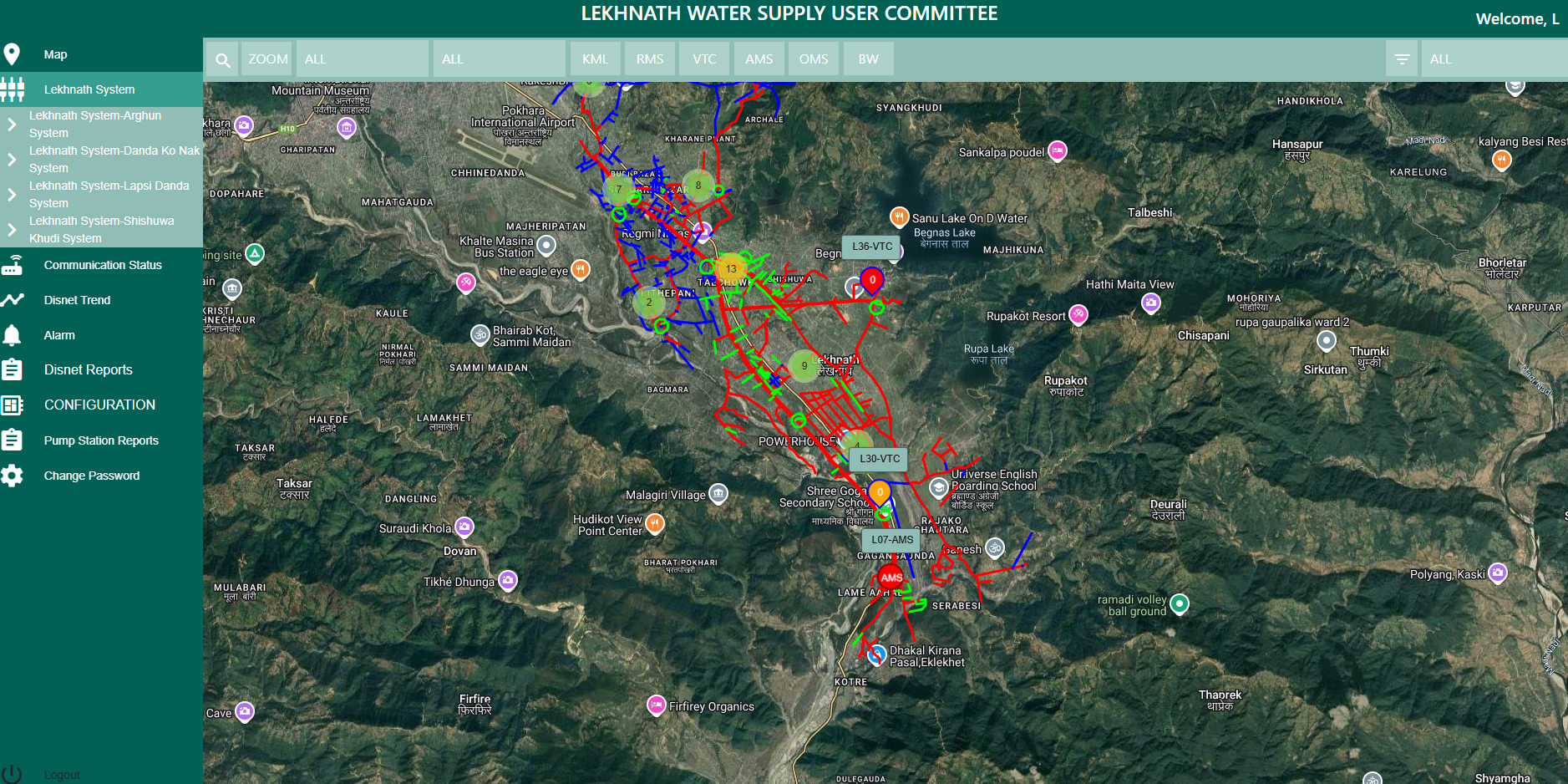Click the L36-VTC map label
The image size is (1568, 784).
tap(872, 247)
